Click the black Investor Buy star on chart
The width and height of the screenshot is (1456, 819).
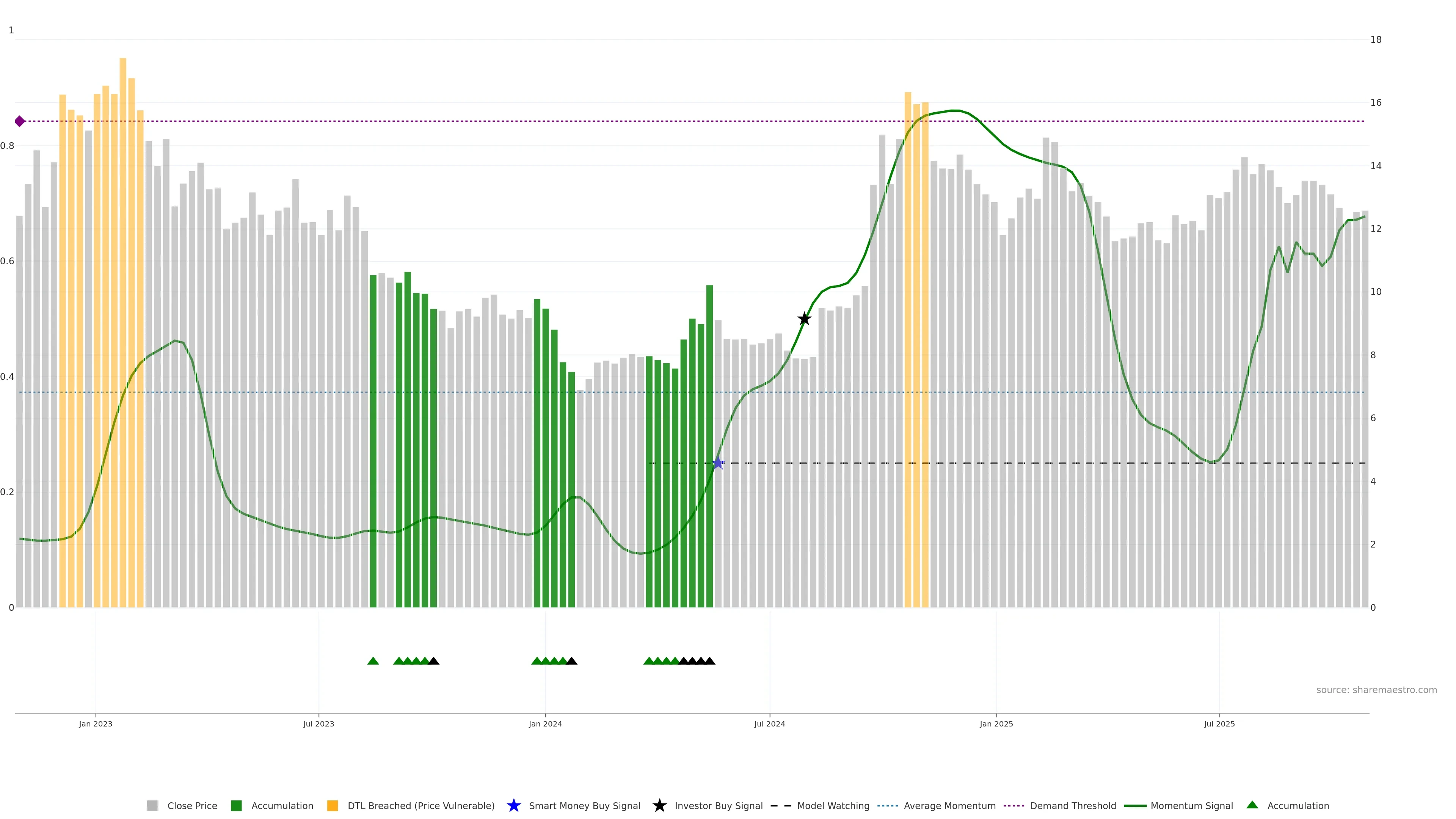(x=804, y=319)
